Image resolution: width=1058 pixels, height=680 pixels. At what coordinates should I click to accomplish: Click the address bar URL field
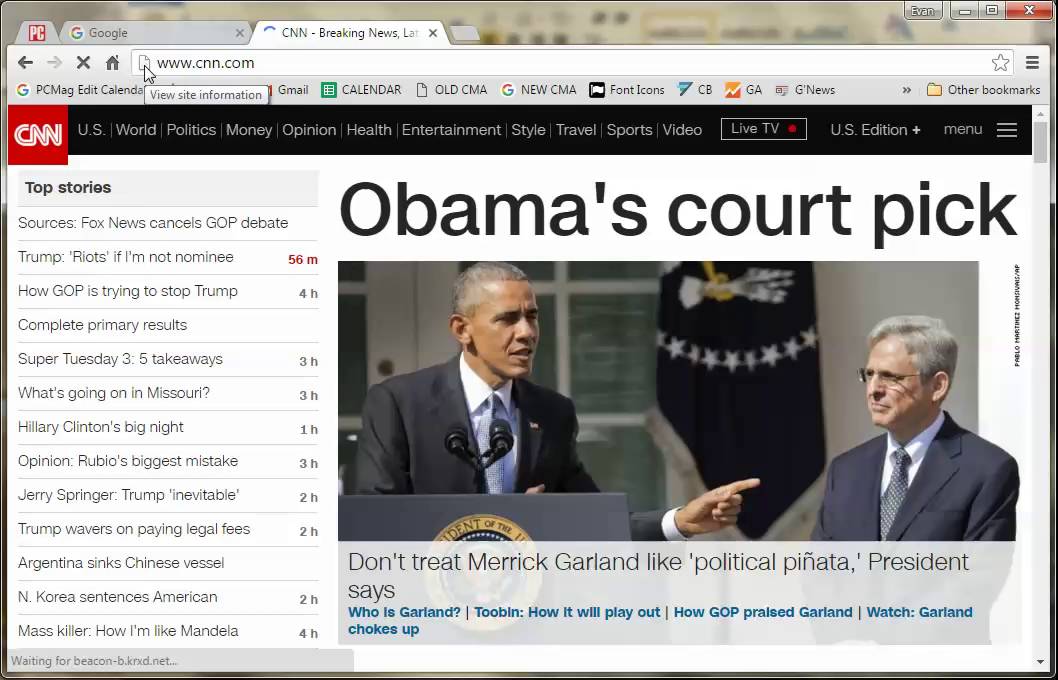point(570,63)
